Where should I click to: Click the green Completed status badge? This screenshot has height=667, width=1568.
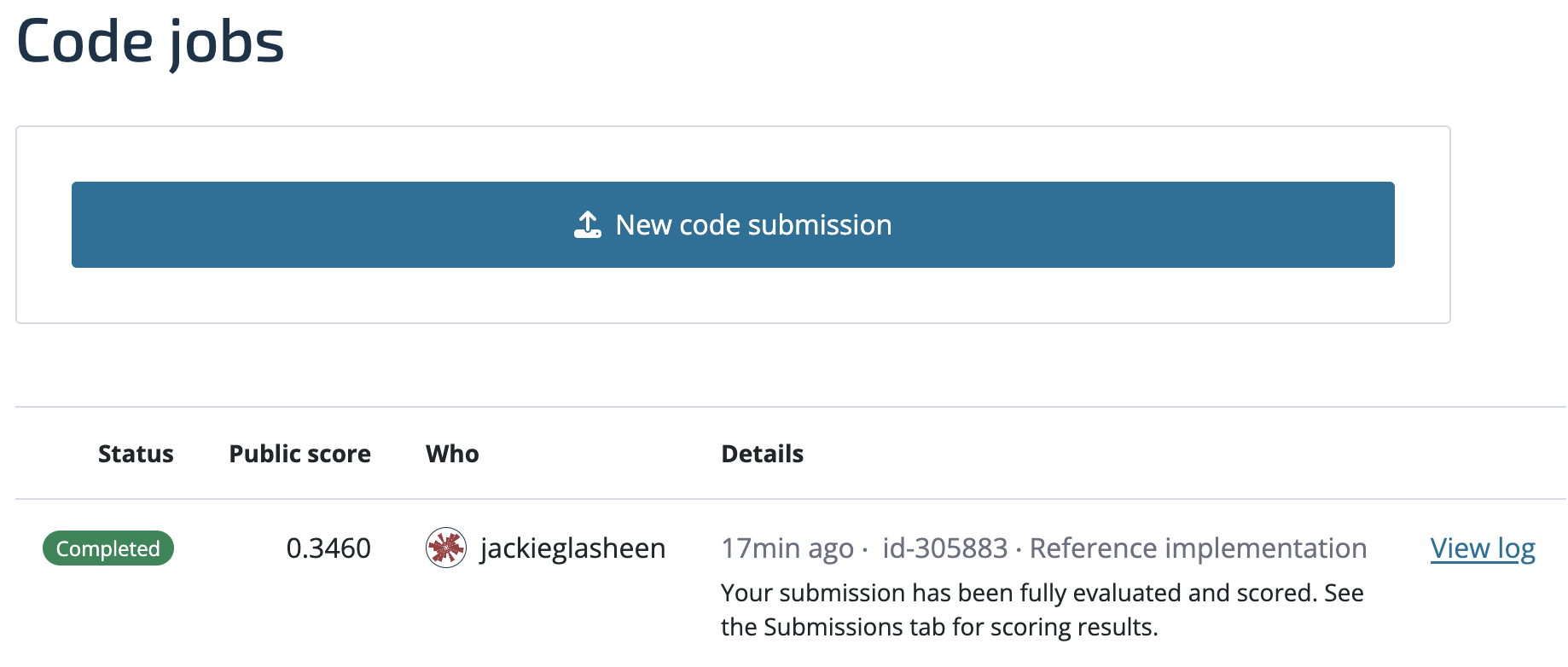108,548
